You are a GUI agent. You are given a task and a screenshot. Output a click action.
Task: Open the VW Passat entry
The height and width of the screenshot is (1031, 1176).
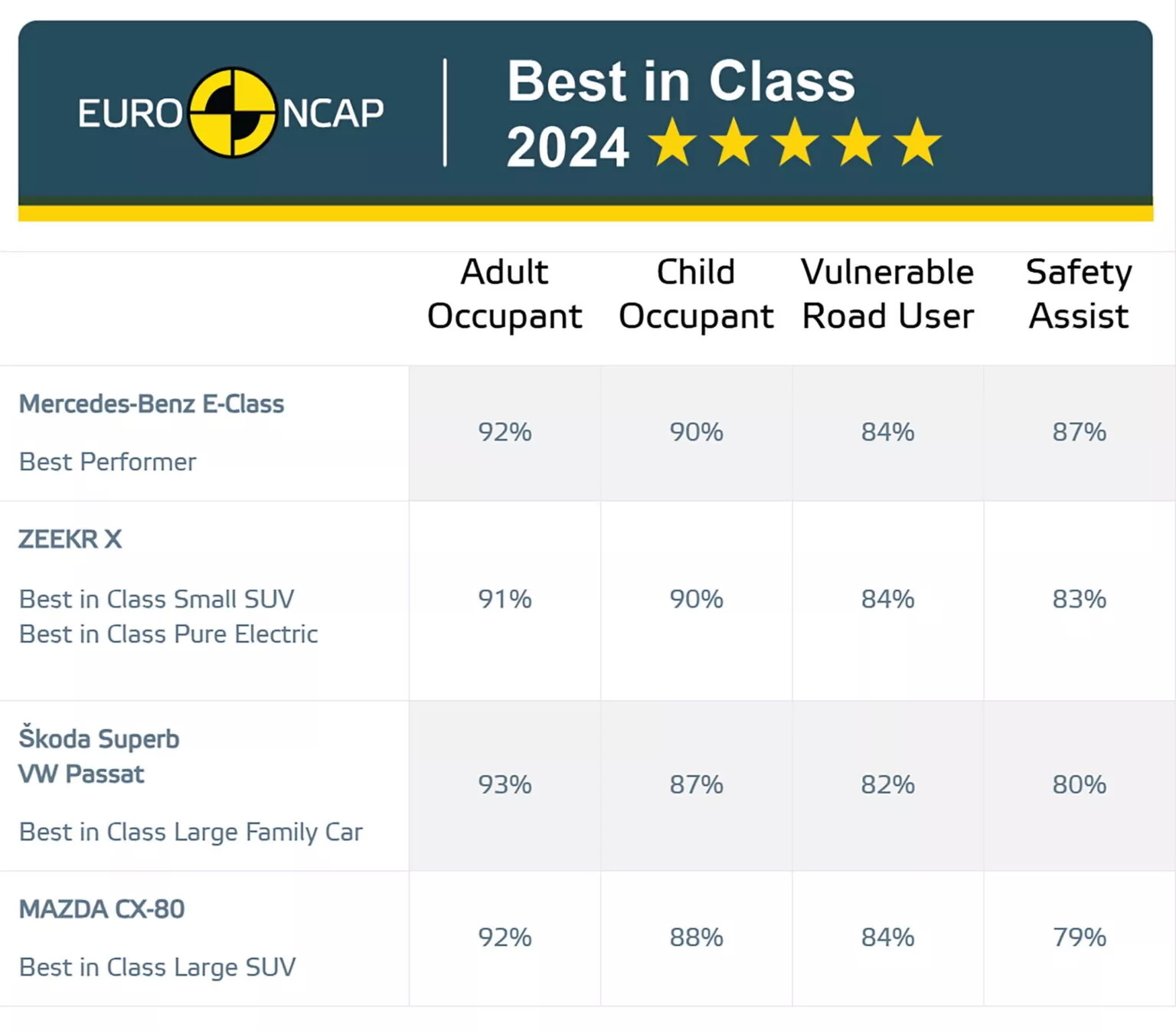pos(81,774)
